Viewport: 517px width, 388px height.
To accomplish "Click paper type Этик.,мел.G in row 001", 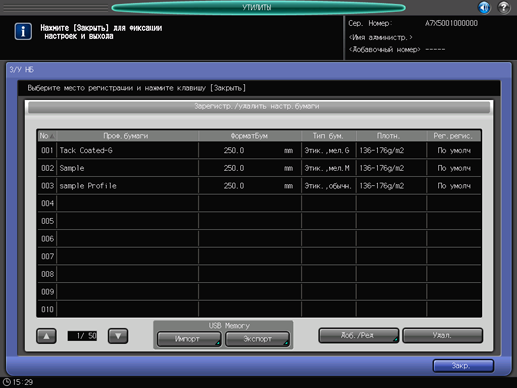I will pos(327,151).
